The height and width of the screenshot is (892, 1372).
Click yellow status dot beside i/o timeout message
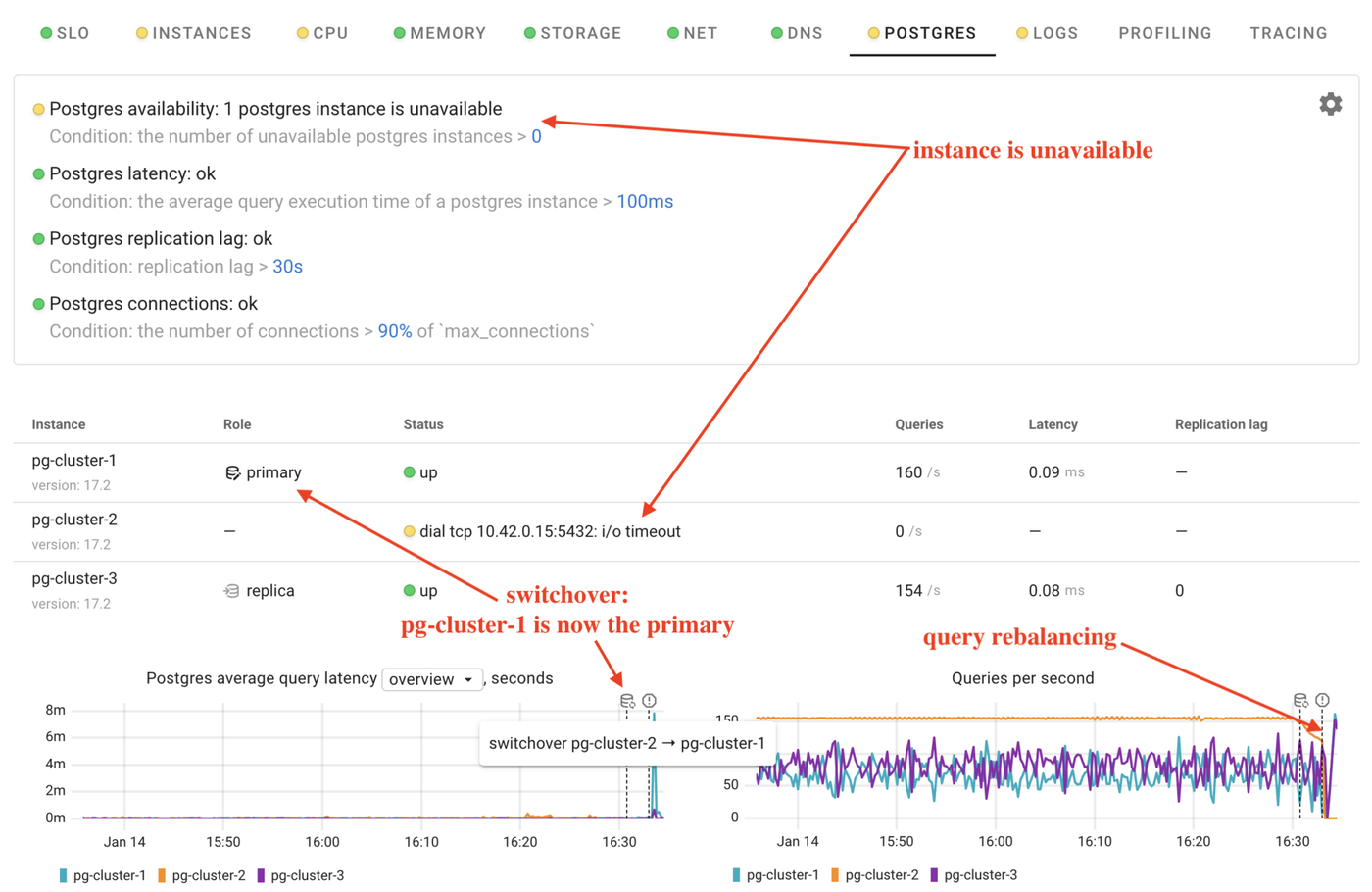click(x=410, y=531)
